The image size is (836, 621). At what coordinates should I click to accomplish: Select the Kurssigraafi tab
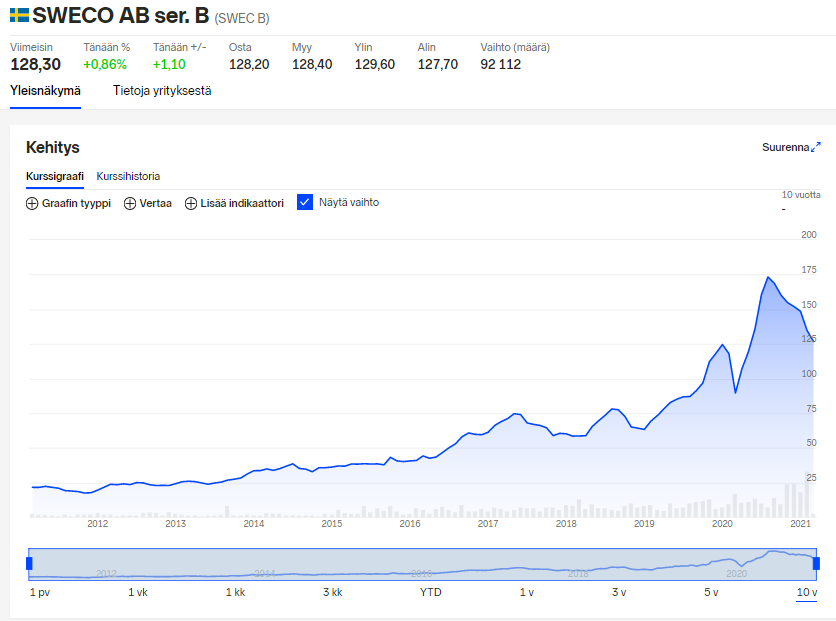pos(55,176)
